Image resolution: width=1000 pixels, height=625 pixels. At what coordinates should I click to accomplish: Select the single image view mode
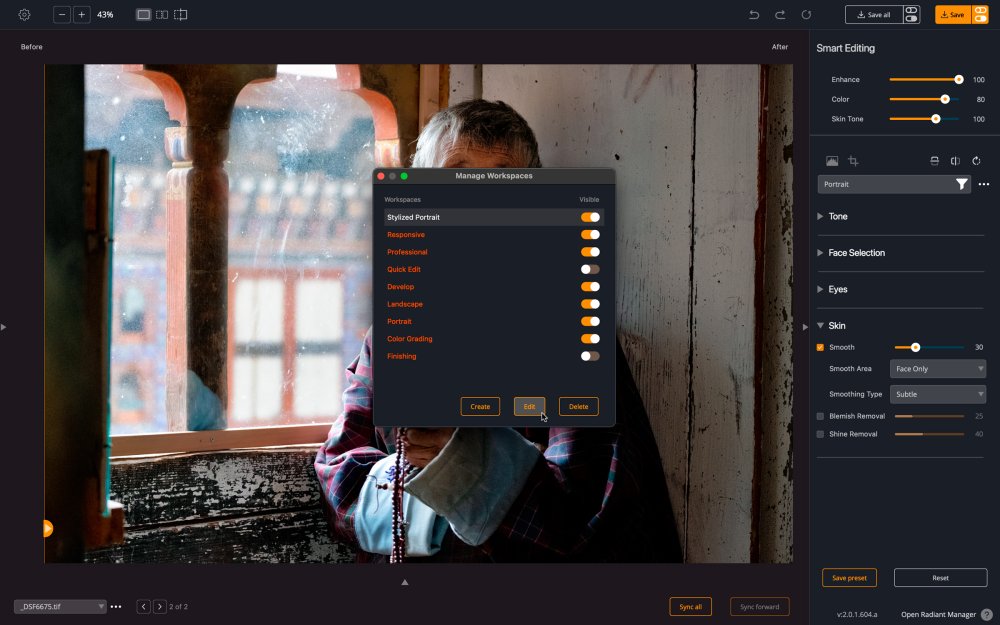[143, 14]
